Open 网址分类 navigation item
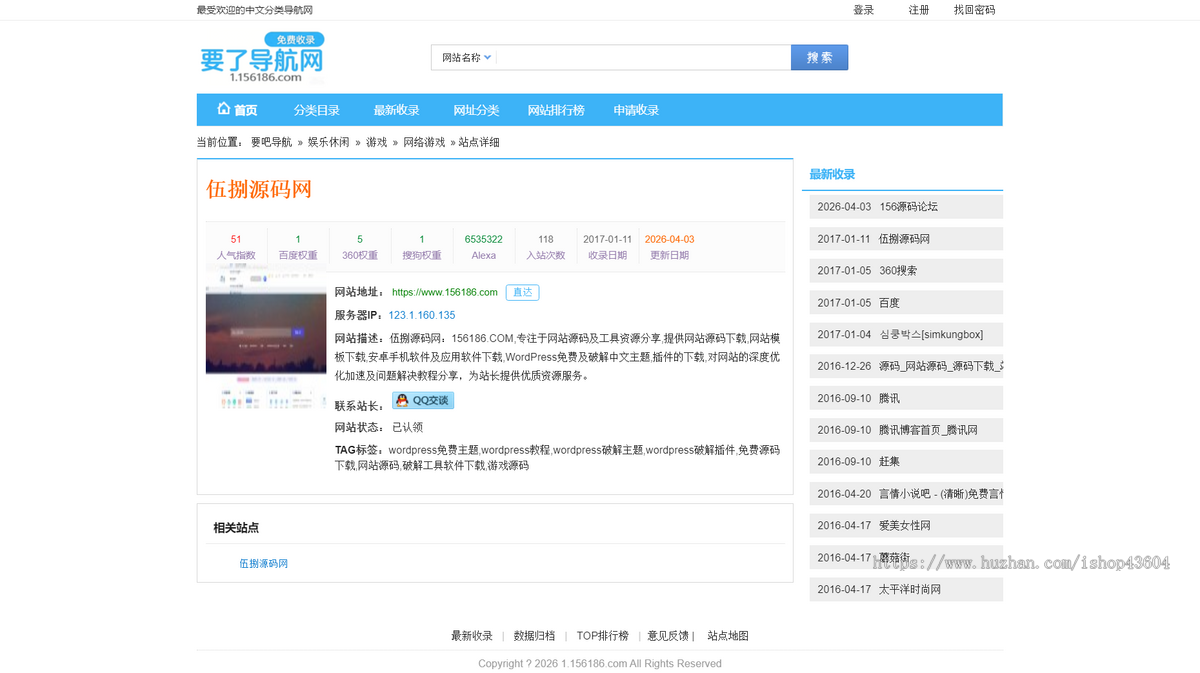The image size is (1200, 673). [476, 110]
